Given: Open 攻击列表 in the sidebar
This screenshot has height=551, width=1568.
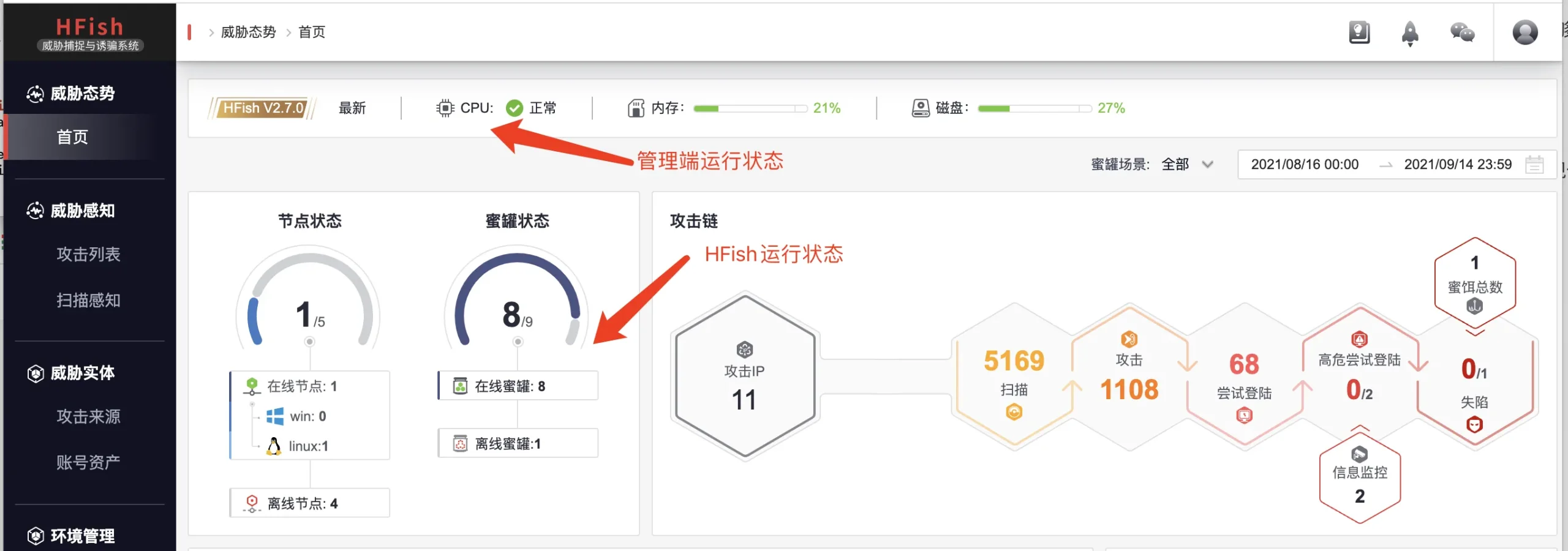Looking at the screenshot, I should (89, 254).
